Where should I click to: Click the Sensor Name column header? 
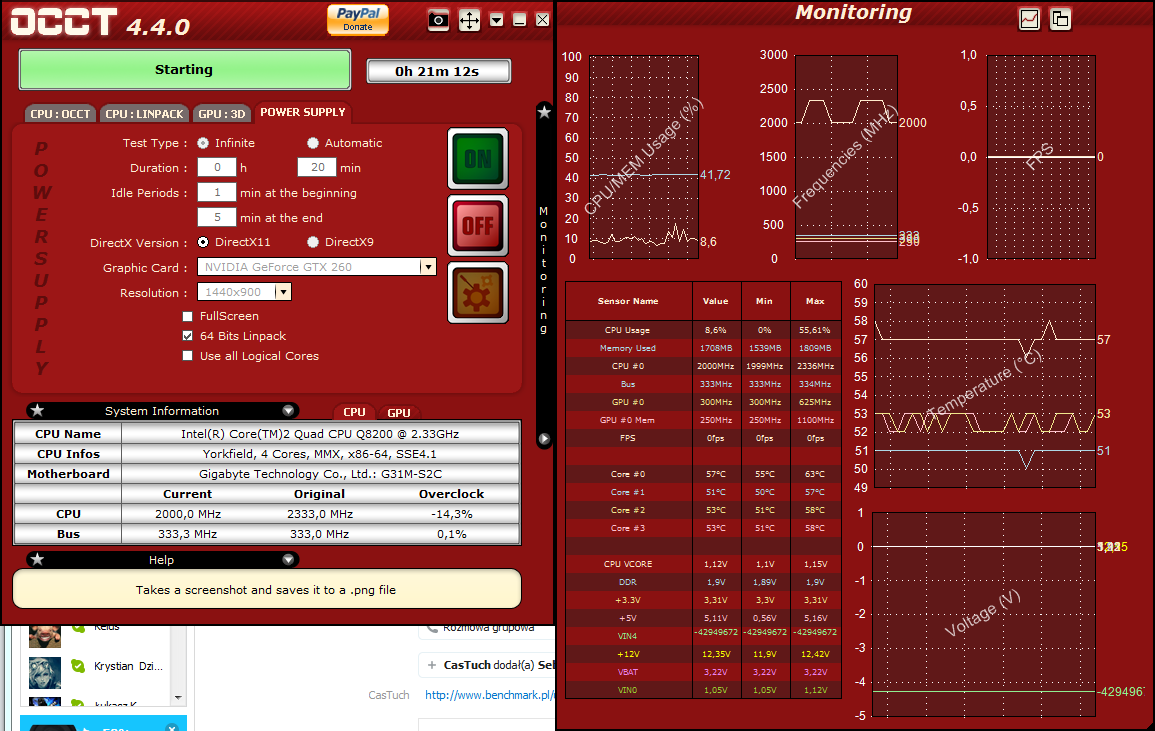628,301
